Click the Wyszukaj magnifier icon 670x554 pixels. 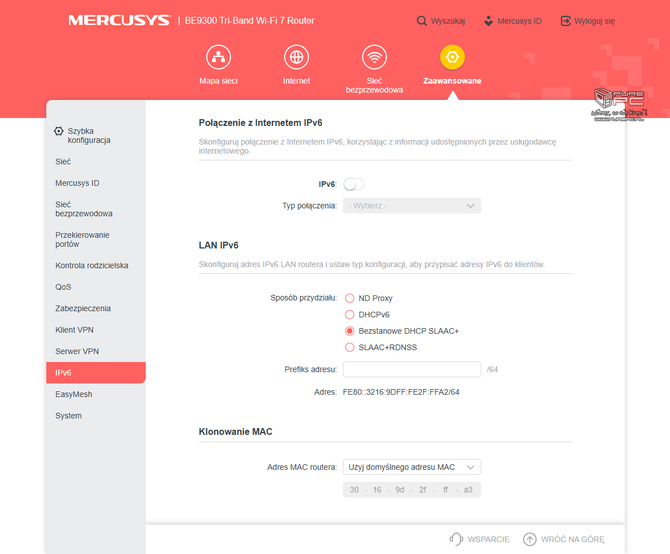(421, 21)
